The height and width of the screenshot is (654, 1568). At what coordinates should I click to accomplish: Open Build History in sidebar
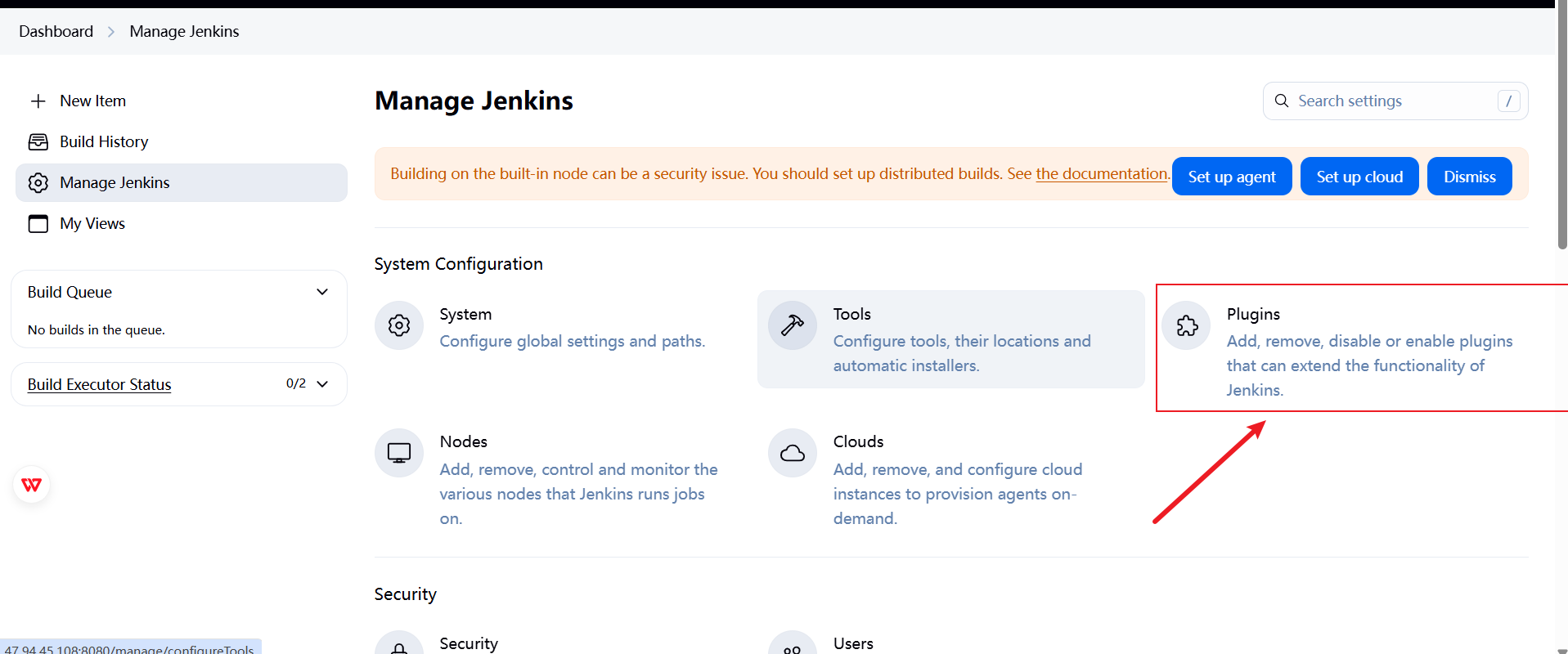[x=182, y=141]
